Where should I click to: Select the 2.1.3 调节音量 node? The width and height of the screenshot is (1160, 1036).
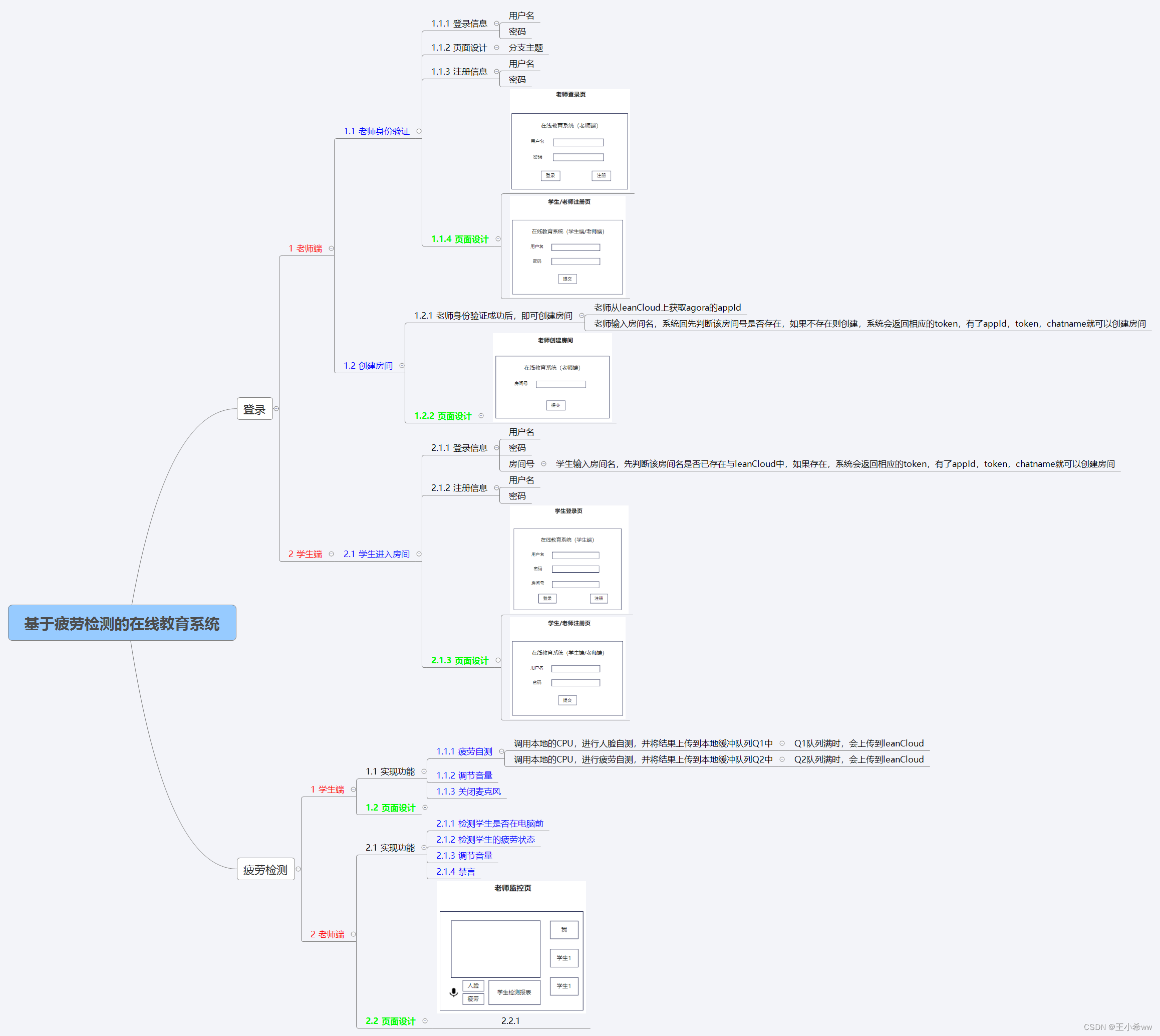[x=464, y=856]
